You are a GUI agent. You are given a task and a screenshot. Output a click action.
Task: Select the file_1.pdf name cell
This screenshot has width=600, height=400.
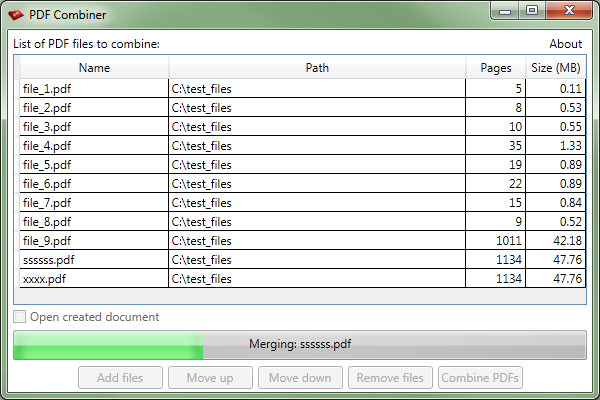94,88
